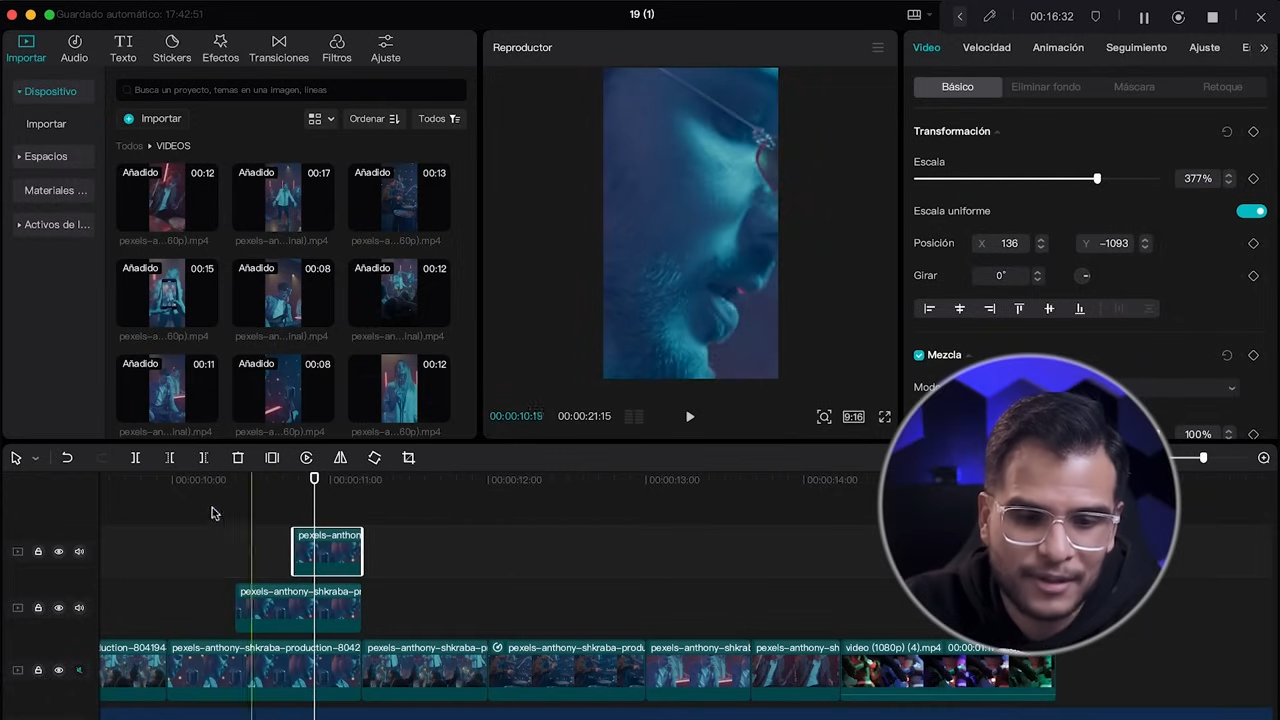This screenshot has height=720, width=1280.
Task: Click the Retoque option
Action: coord(1222,86)
